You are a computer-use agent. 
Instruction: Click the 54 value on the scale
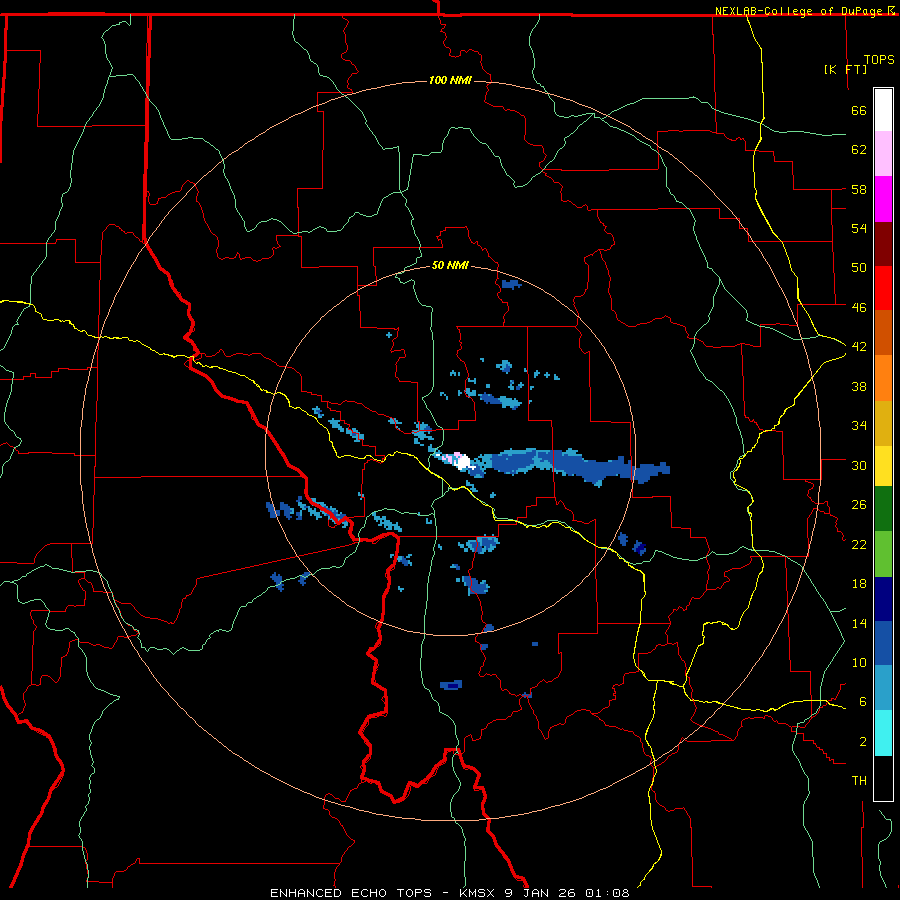pyautogui.click(x=859, y=228)
